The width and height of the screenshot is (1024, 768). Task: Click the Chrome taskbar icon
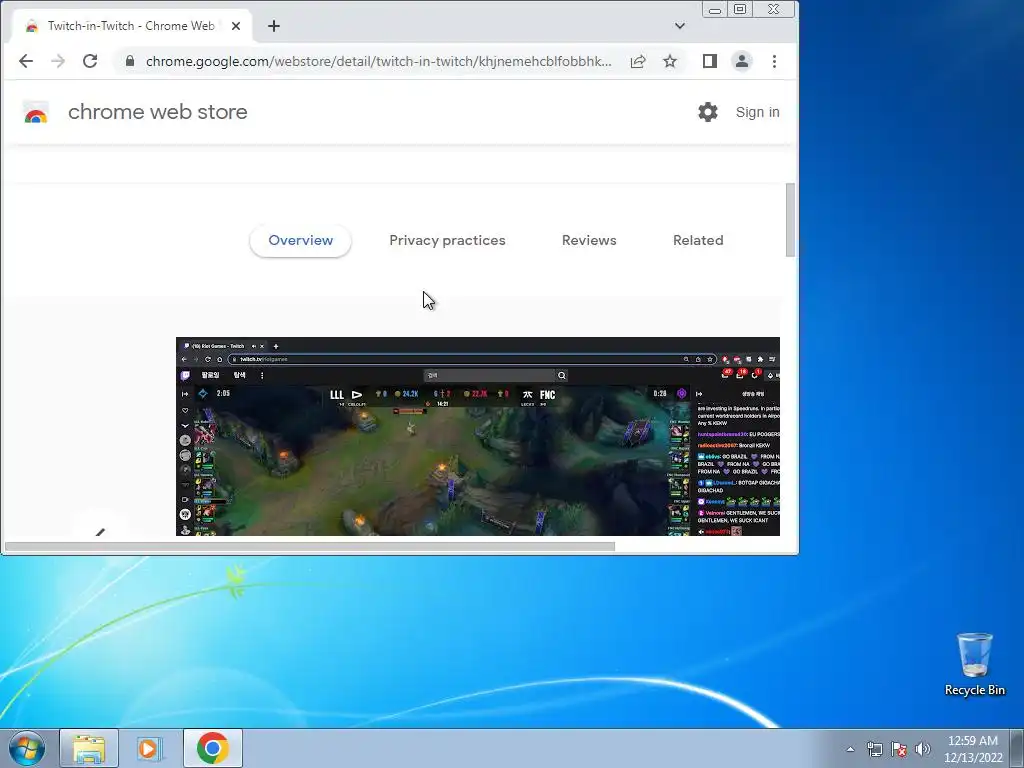[212, 748]
